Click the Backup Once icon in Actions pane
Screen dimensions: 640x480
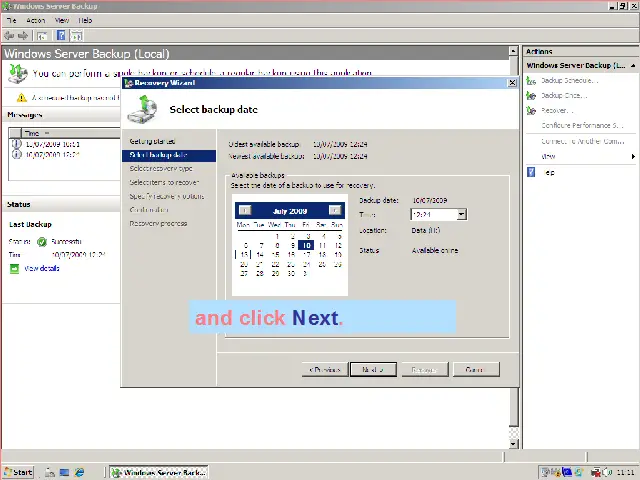(x=531, y=96)
